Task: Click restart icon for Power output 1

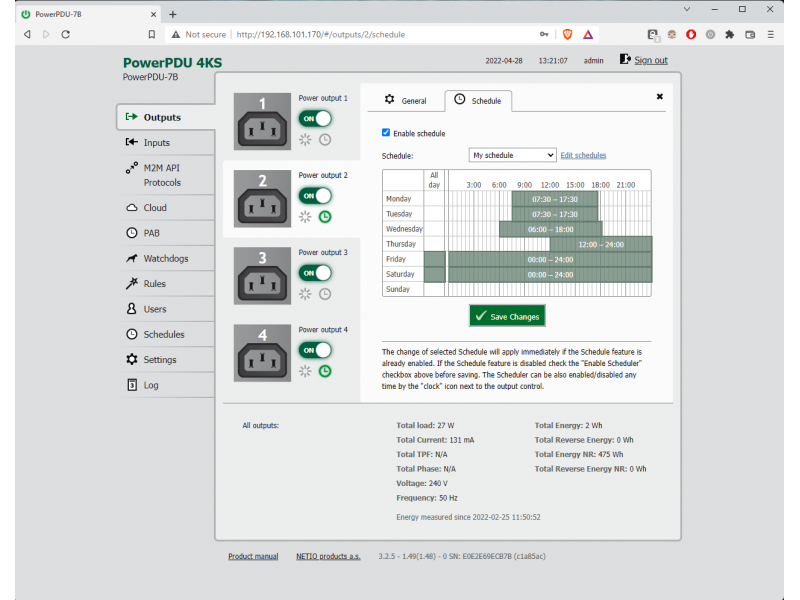Action: coord(305,140)
